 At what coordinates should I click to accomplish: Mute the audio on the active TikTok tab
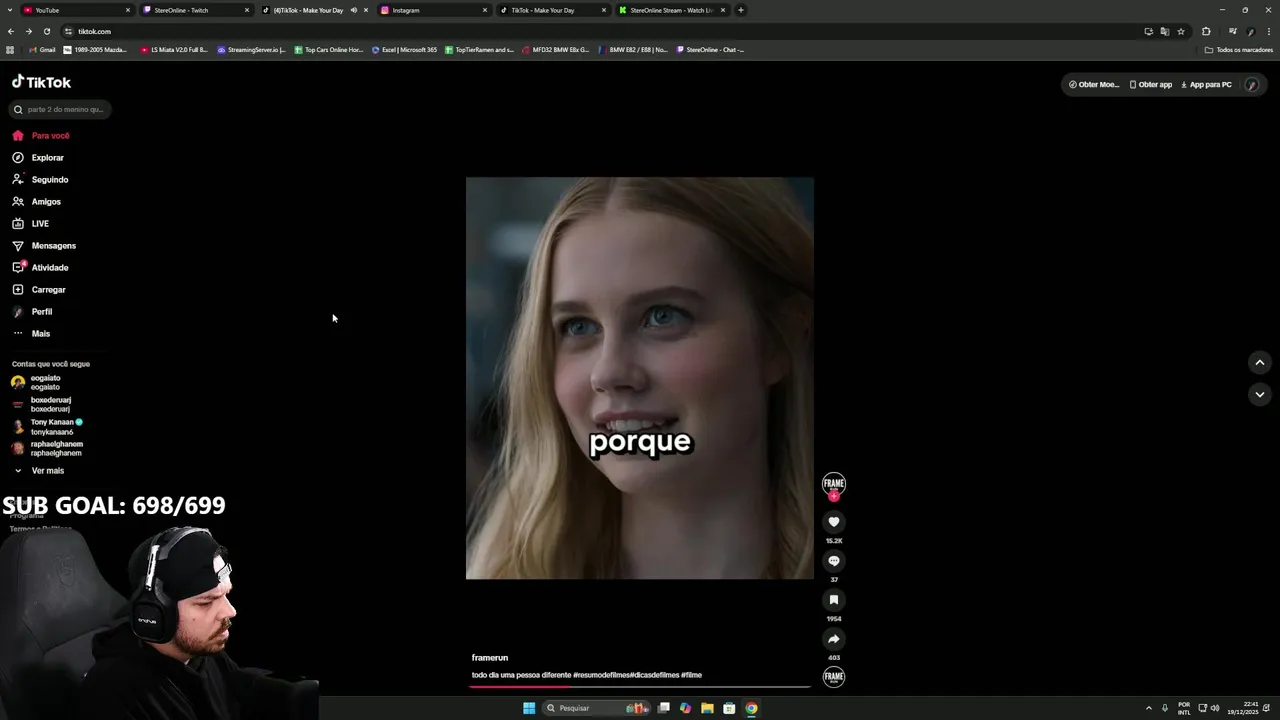click(x=354, y=10)
